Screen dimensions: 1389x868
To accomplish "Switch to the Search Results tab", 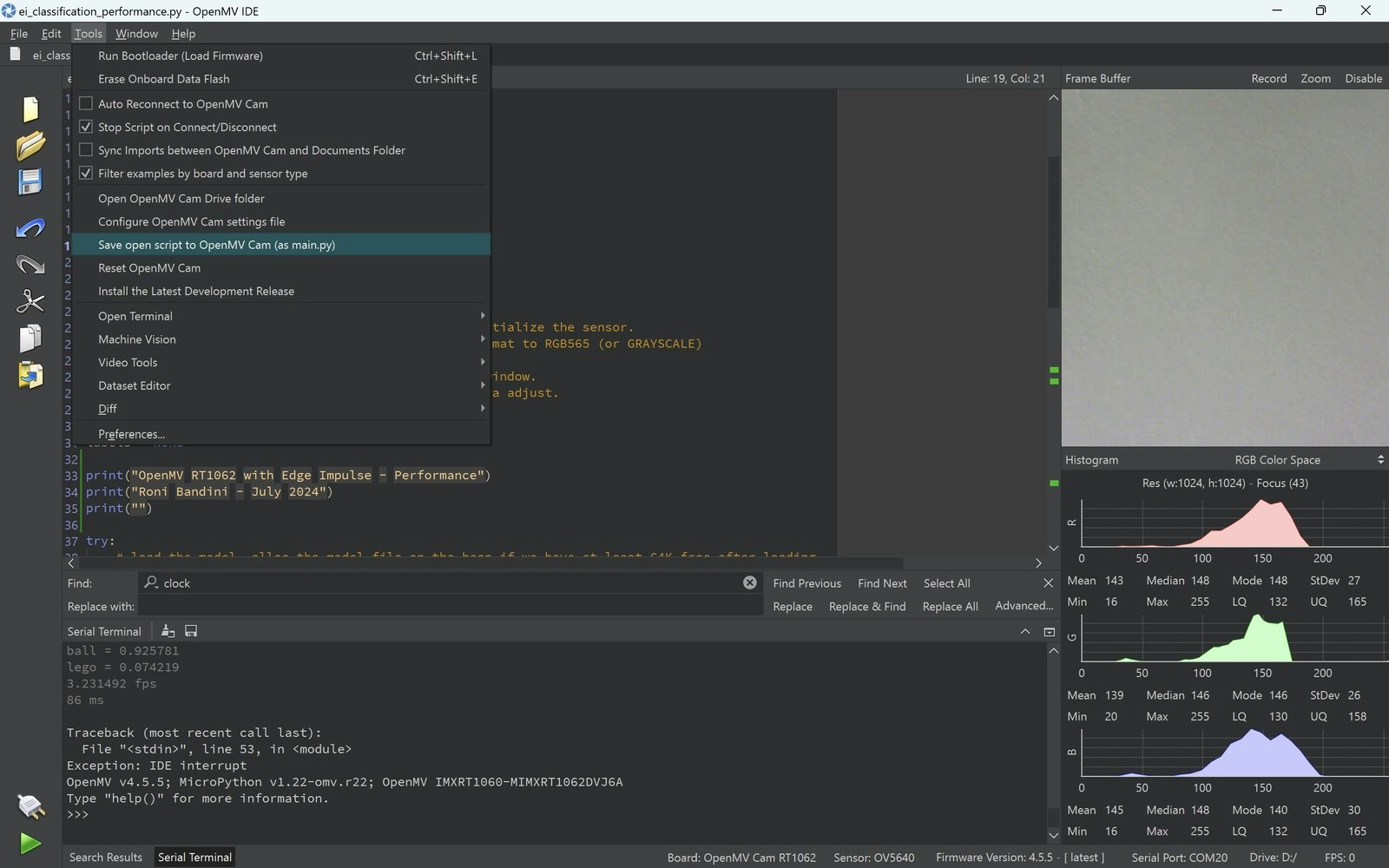I will (x=106, y=857).
